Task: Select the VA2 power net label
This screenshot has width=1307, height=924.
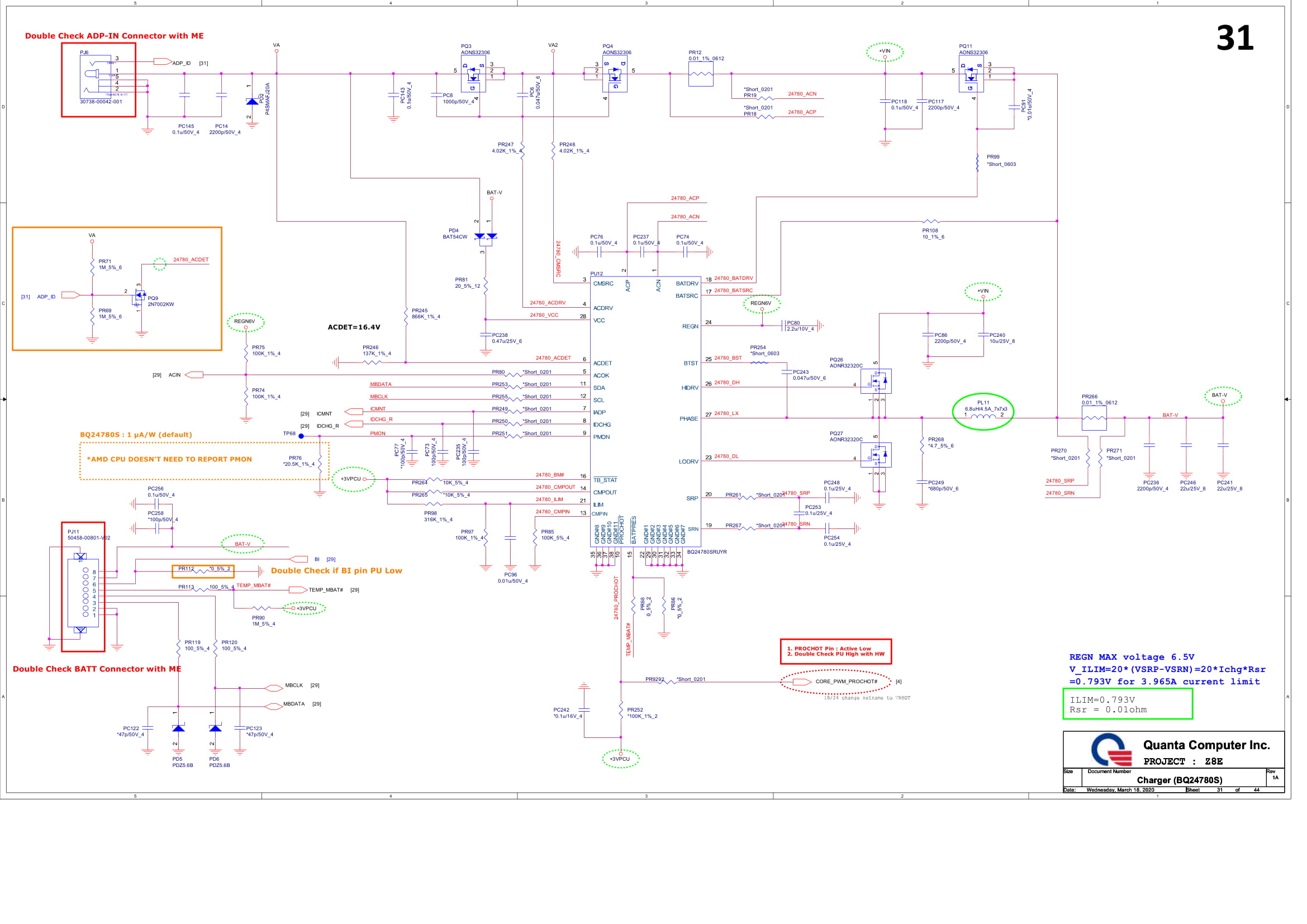Action: [x=553, y=45]
